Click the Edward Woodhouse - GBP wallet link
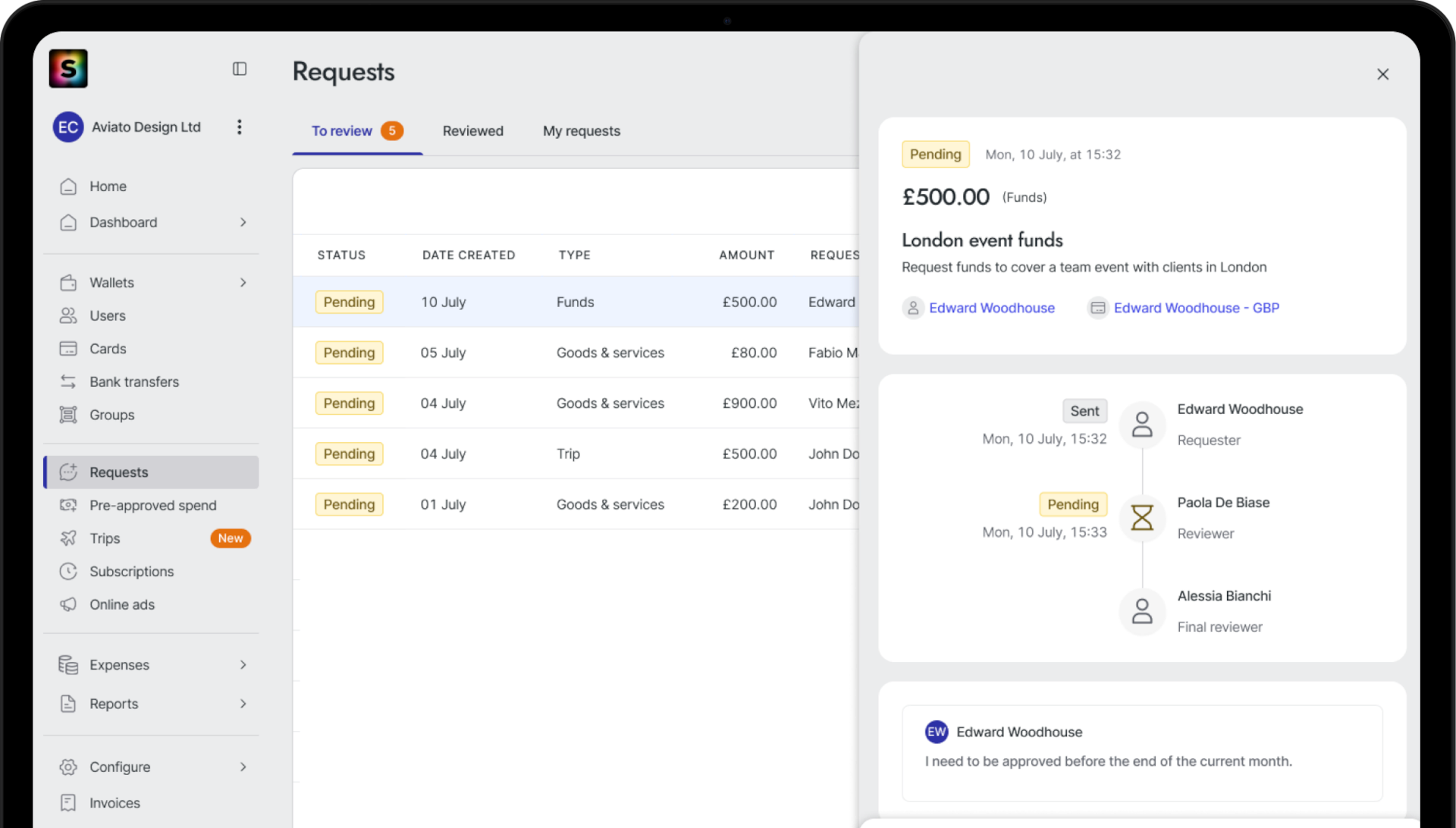Image resolution: width=1456 pixels, height=828 pixels. click(x=1197, y=308)
